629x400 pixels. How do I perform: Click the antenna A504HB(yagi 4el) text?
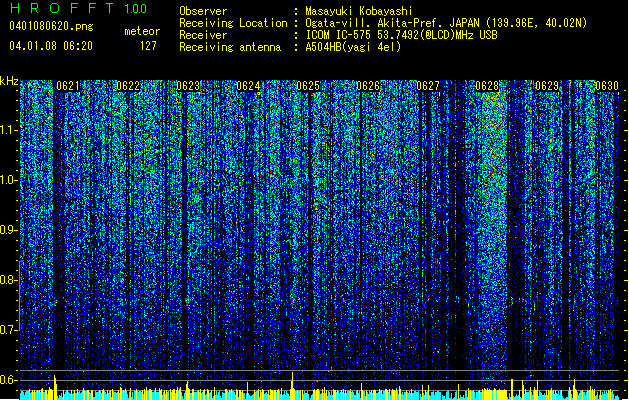[x=353, y=47]
